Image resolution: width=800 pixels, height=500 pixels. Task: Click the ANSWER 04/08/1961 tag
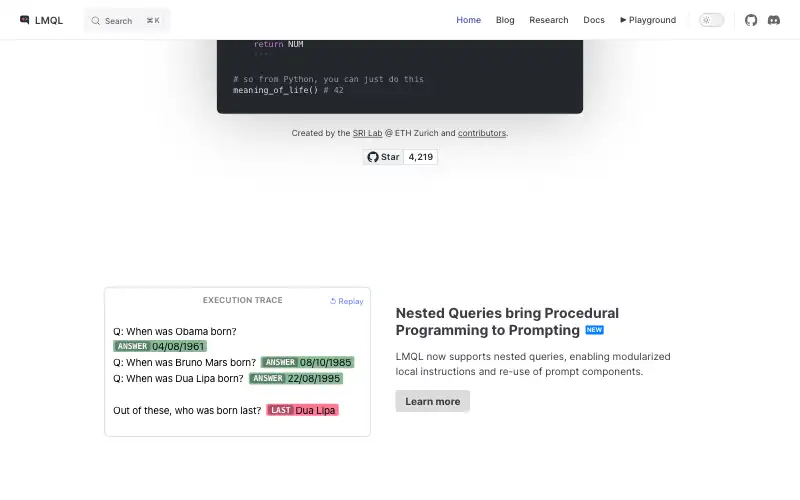[160, 346]
